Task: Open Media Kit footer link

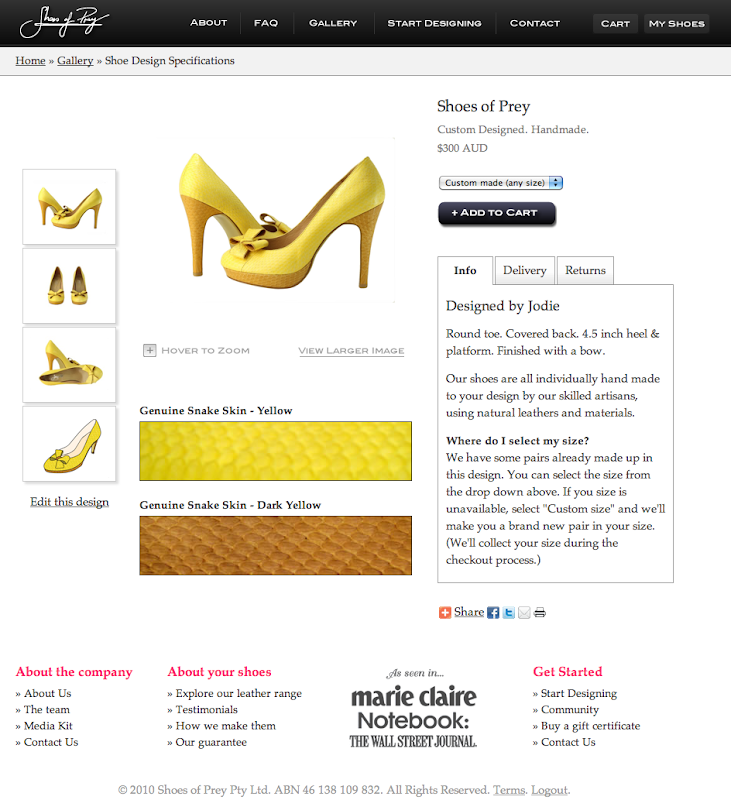Action: 48,726
